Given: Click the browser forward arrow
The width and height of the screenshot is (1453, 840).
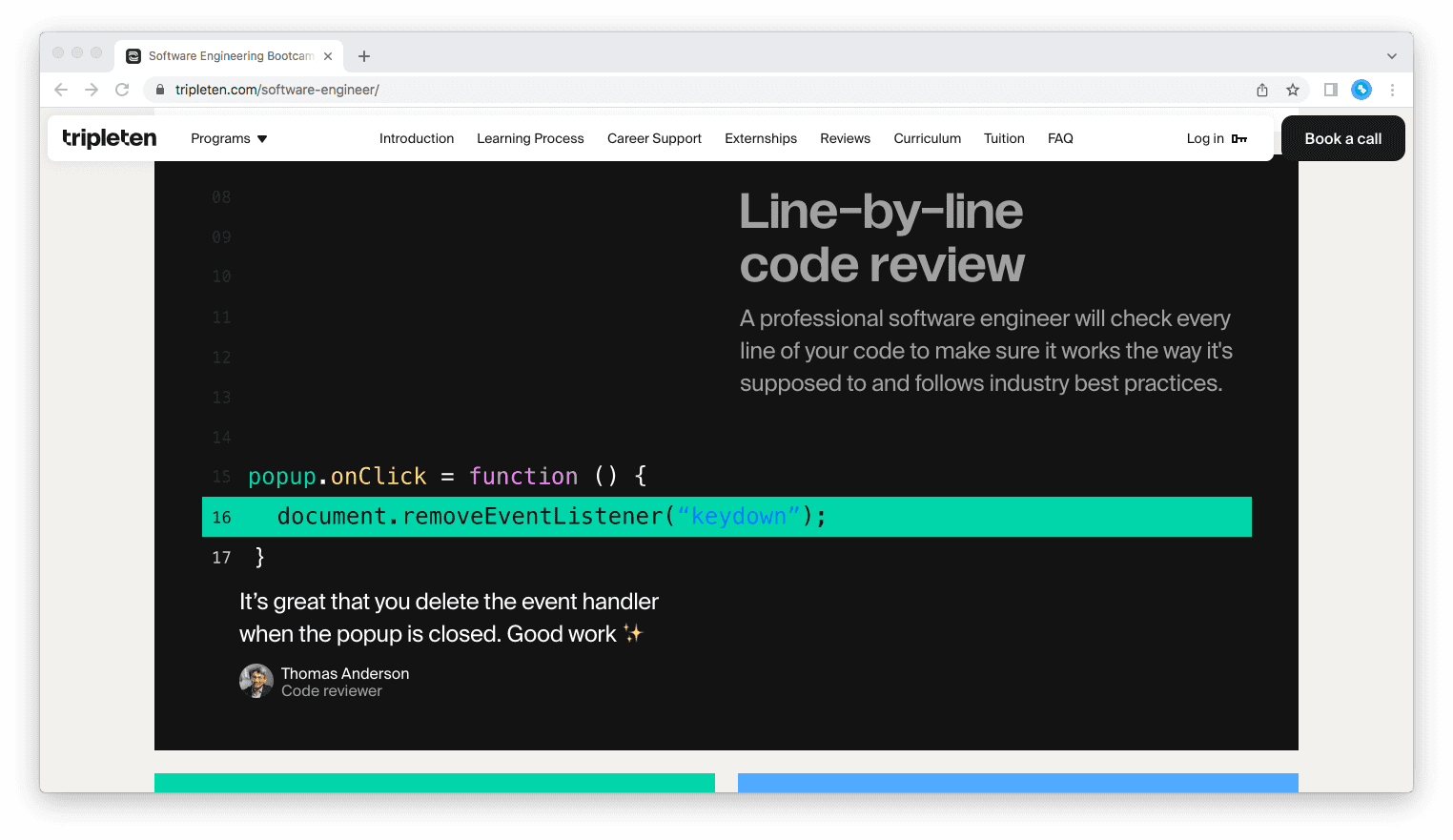Looking at the screenshot, I should click(92, 90).
